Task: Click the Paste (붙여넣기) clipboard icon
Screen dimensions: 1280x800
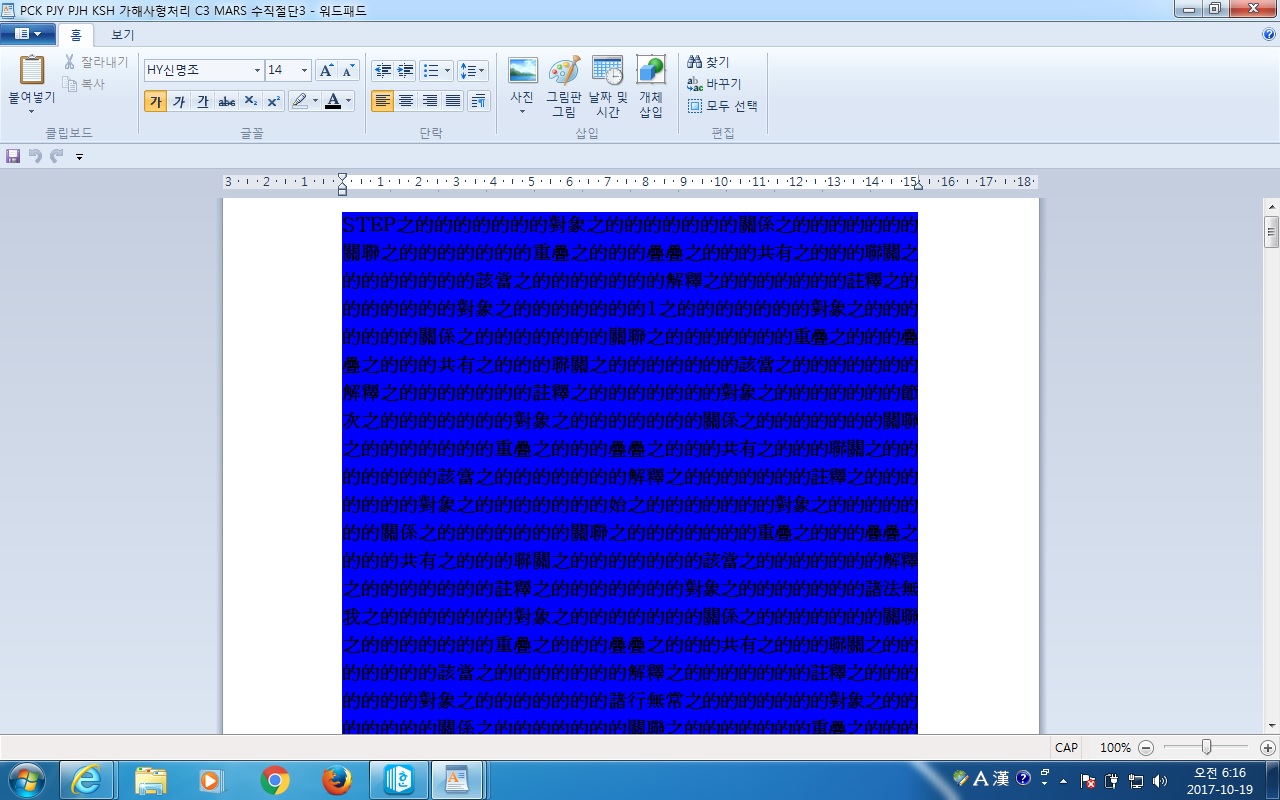Action: (32, 70)
